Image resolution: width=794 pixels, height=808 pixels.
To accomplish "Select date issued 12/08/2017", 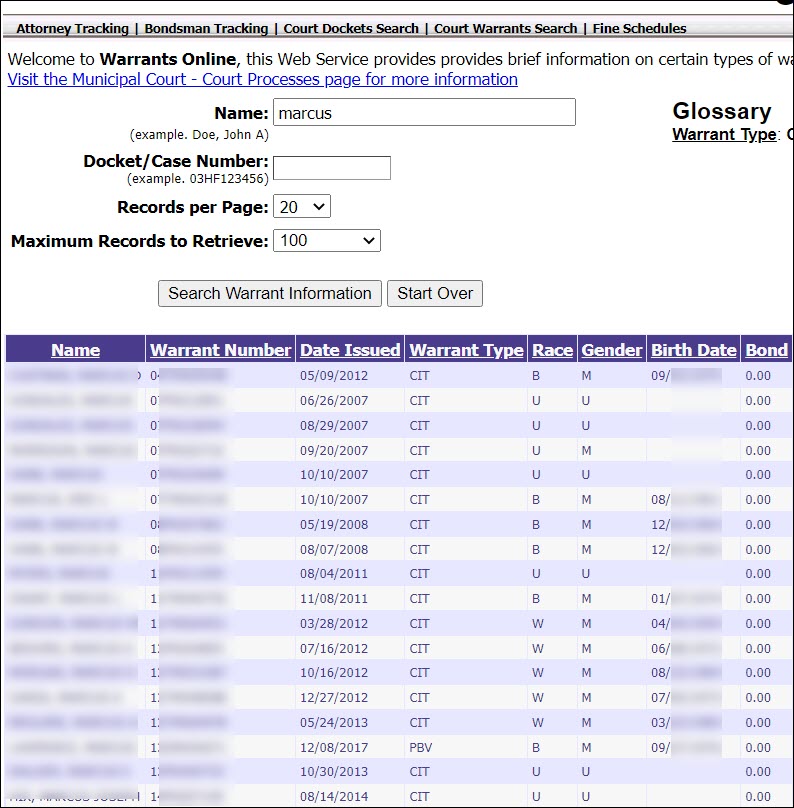I will click(334, 747).
